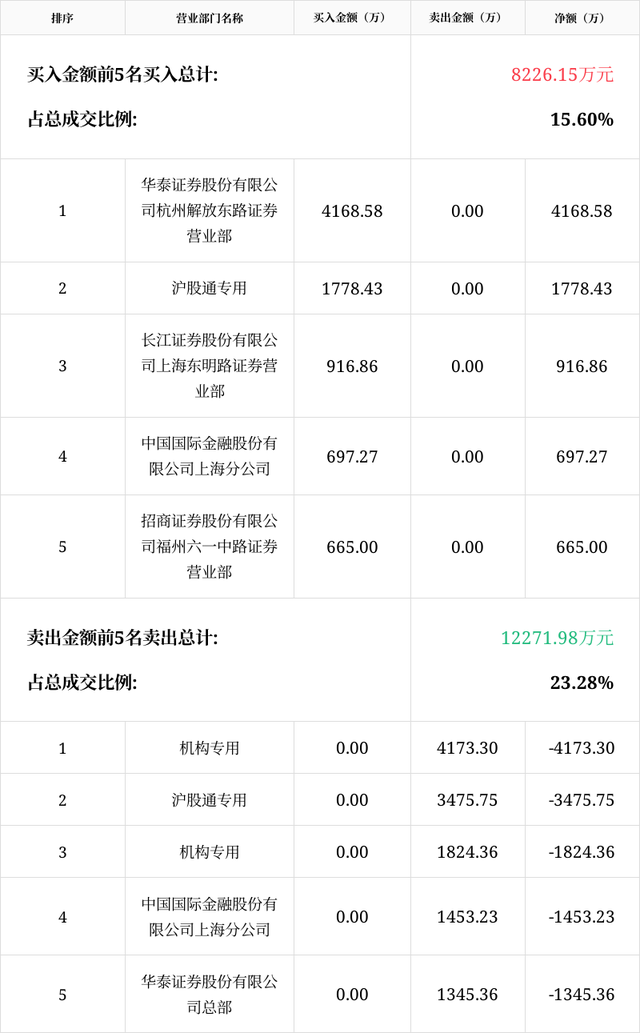Viewport: 640px width, 1033px height.
Task: Click the 营业部门名称 column header
Action: tap(209, 18)
